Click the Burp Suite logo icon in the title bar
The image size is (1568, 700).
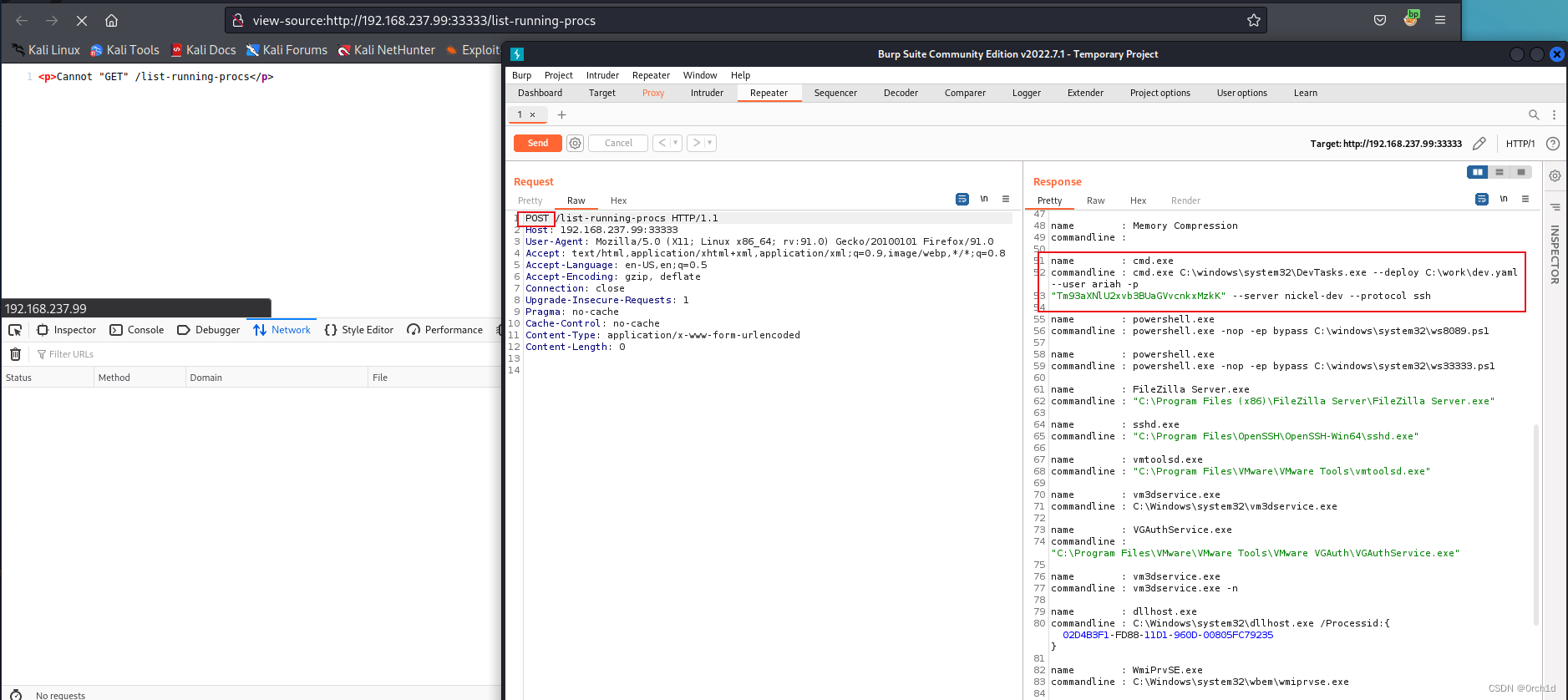pyautogui.click(x=517, y=54)
